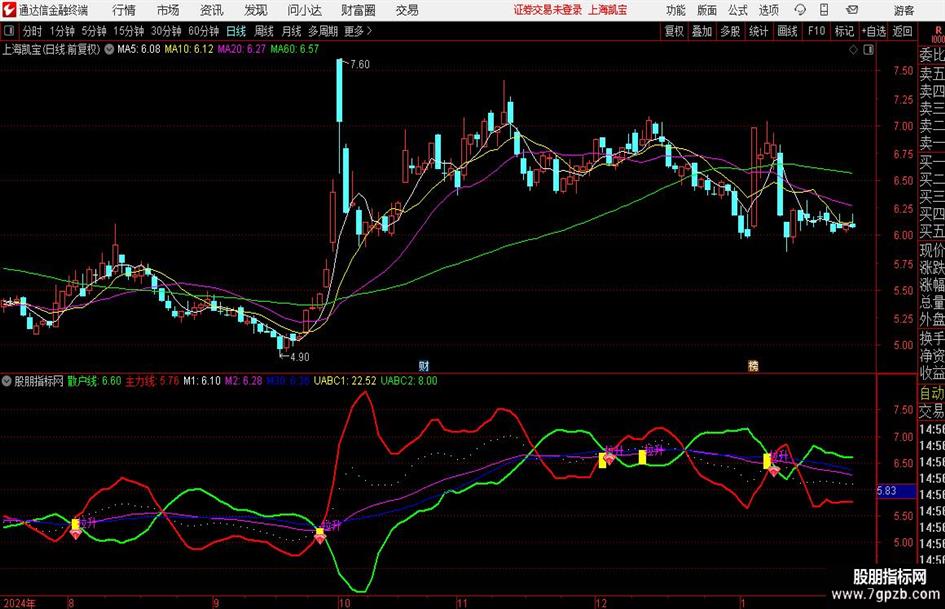
Task: Click the MA5: 6.08 label
Action: tap(139, 49)
